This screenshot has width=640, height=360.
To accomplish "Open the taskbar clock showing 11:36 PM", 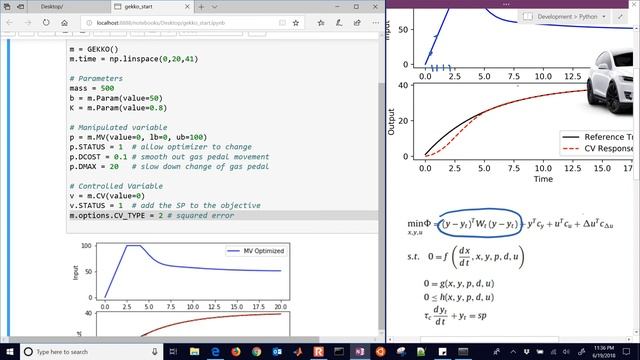I will click(604, 351).
